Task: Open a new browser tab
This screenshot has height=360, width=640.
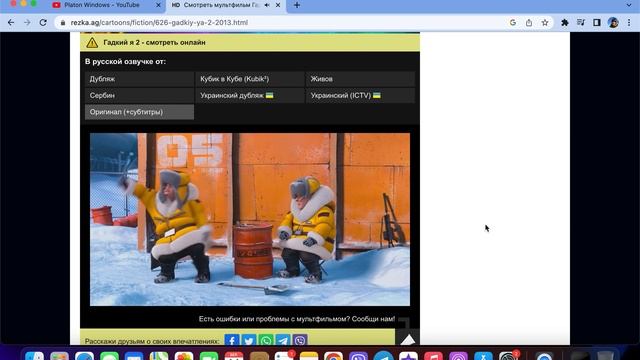Action: point(297,5)
